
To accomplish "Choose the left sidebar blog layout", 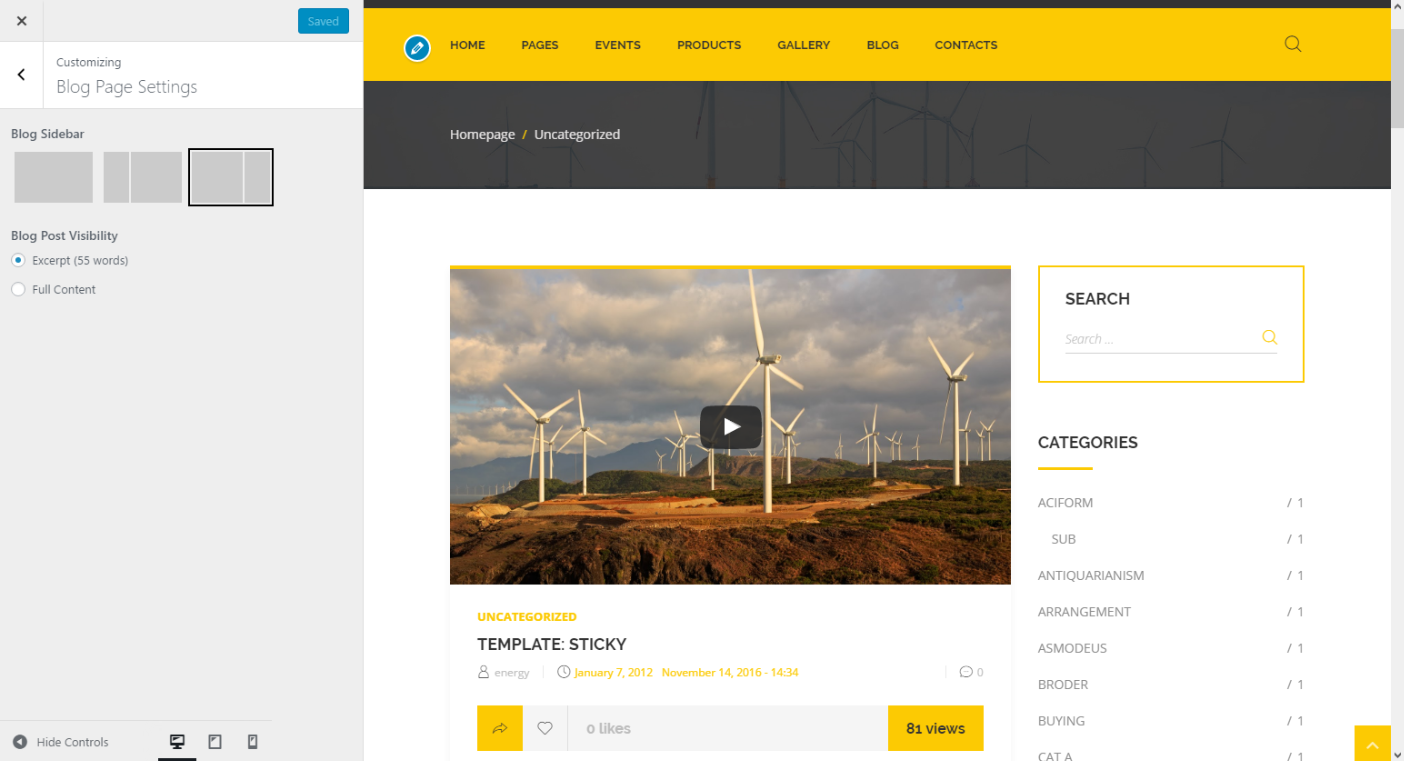I will click(143, 177).
